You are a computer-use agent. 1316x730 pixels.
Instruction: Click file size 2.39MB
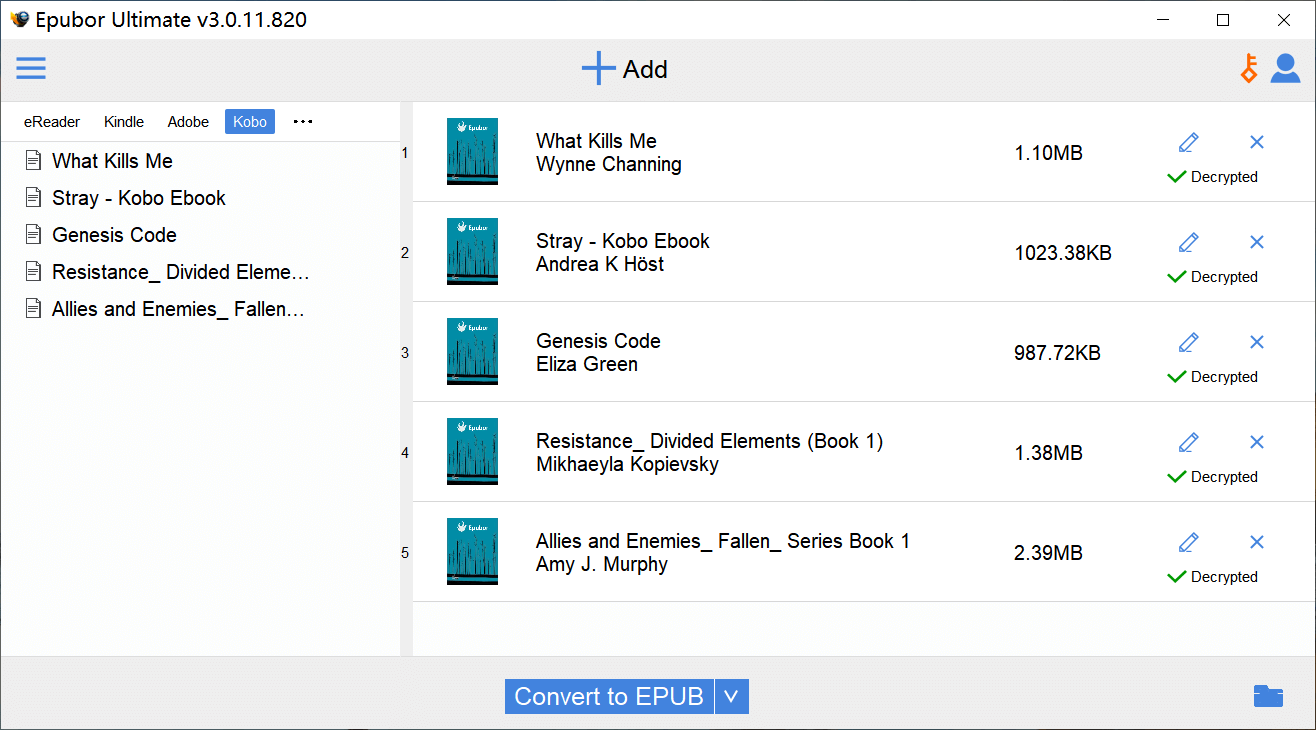click(1049, 553)
